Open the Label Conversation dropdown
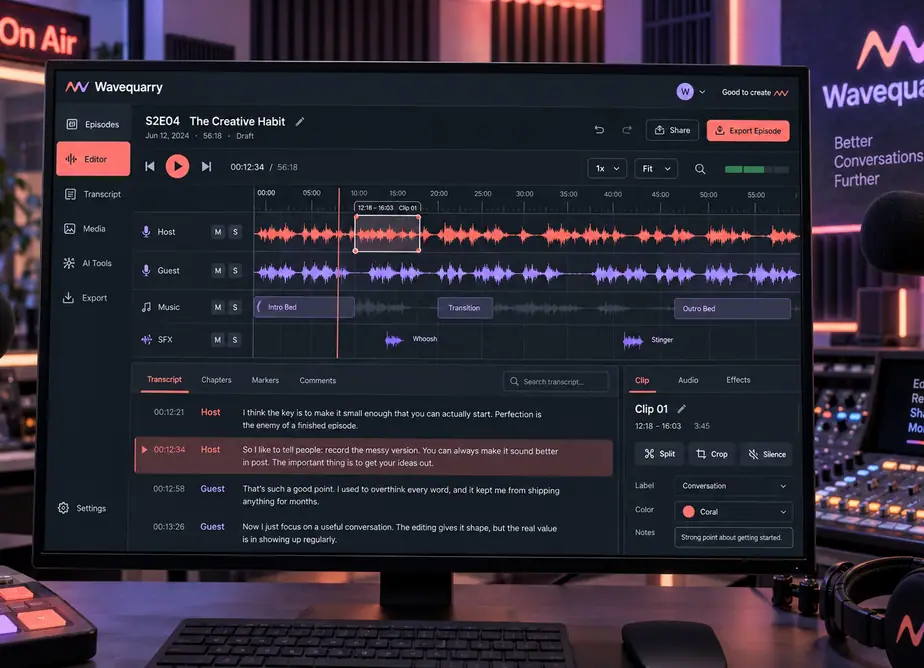924x668 pixels. click(x=733, y=486)
